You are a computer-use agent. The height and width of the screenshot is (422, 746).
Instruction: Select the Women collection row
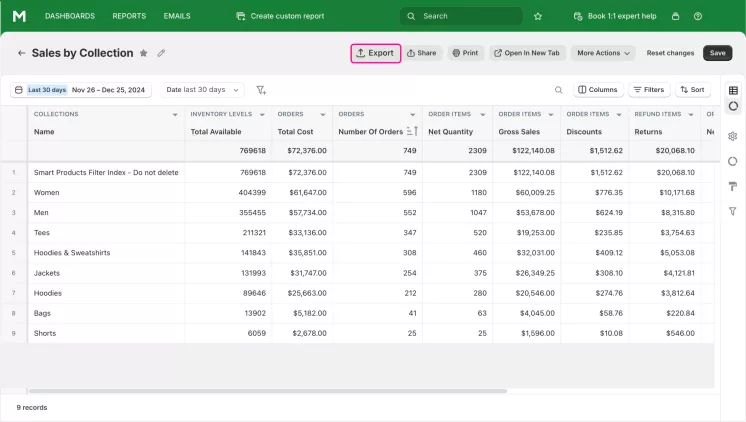(x=357, y=193)
